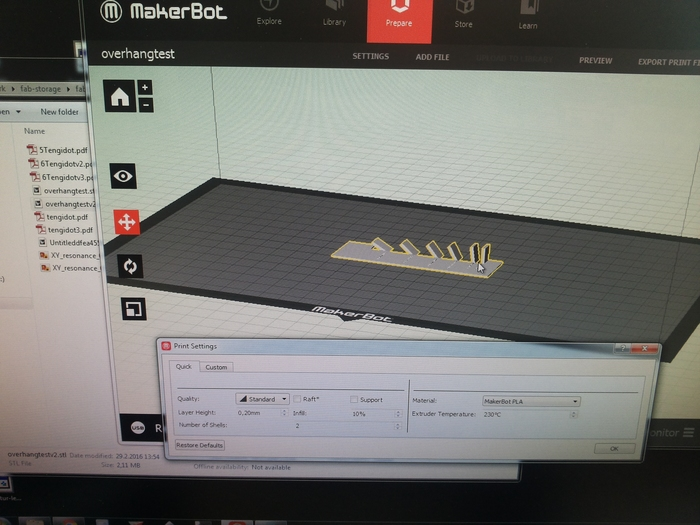Select the Prepare tab
The height and width of the screenshot is (525, 700).
click(x=399, y=21)
